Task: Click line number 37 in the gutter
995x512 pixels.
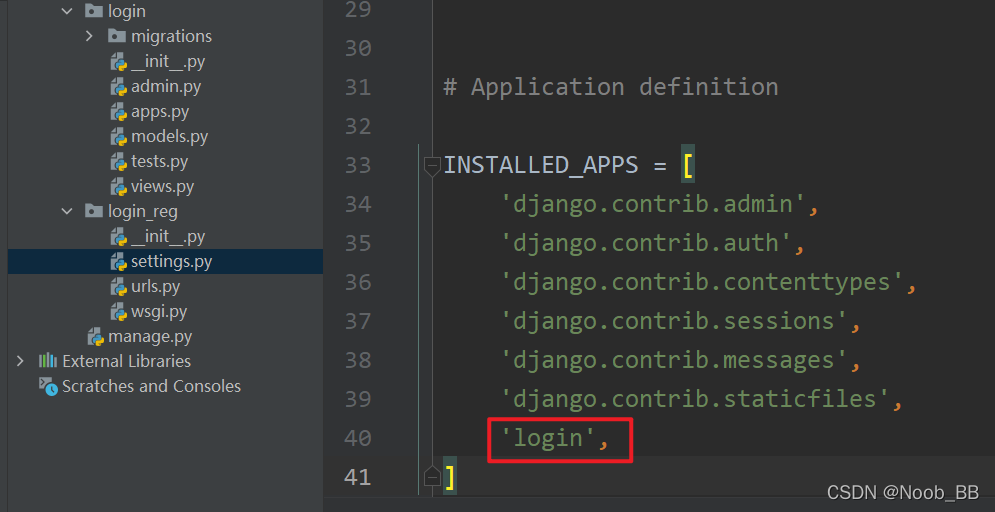Action: [359, 321]
